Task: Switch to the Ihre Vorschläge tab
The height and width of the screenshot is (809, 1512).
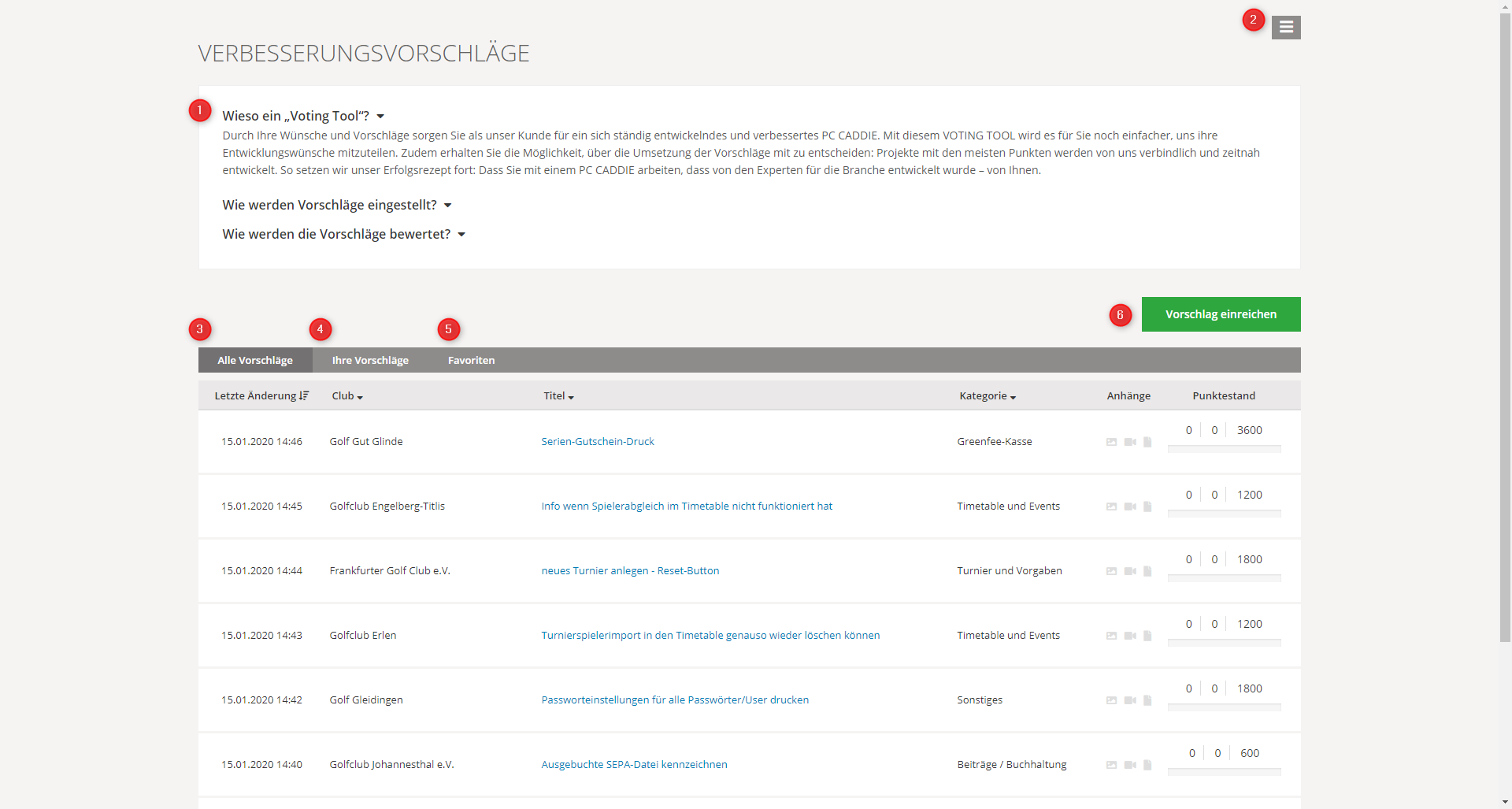Action: (370, 360)
